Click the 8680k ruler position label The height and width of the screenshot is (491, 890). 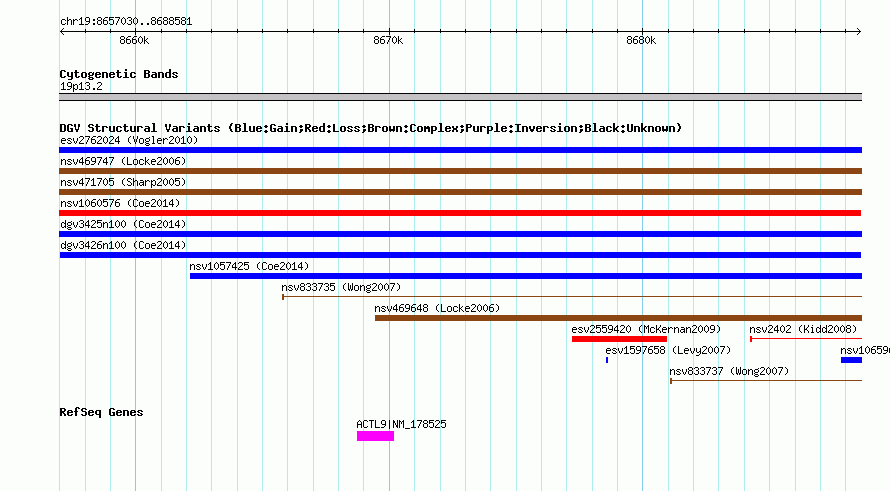click(x=641, y=40)
